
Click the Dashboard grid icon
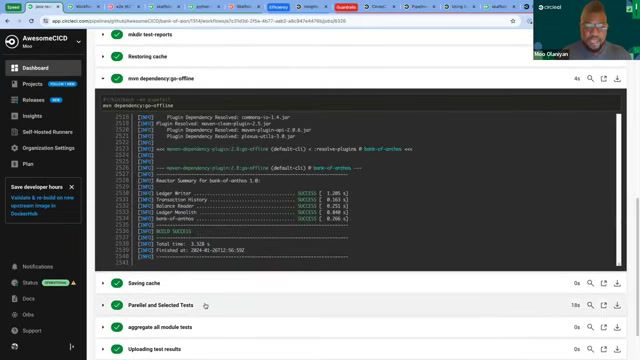coord(15,68)
